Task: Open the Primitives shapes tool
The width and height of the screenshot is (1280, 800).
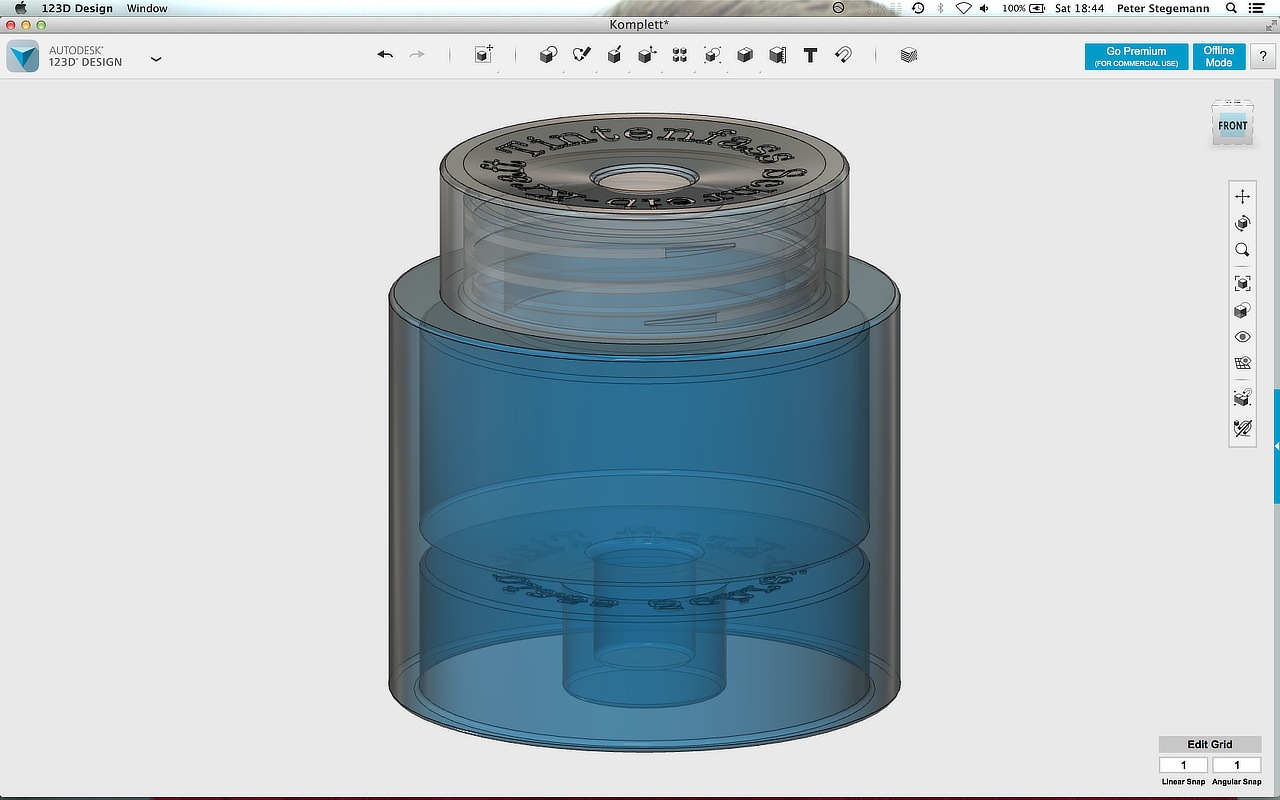Action: click(548, 55)
